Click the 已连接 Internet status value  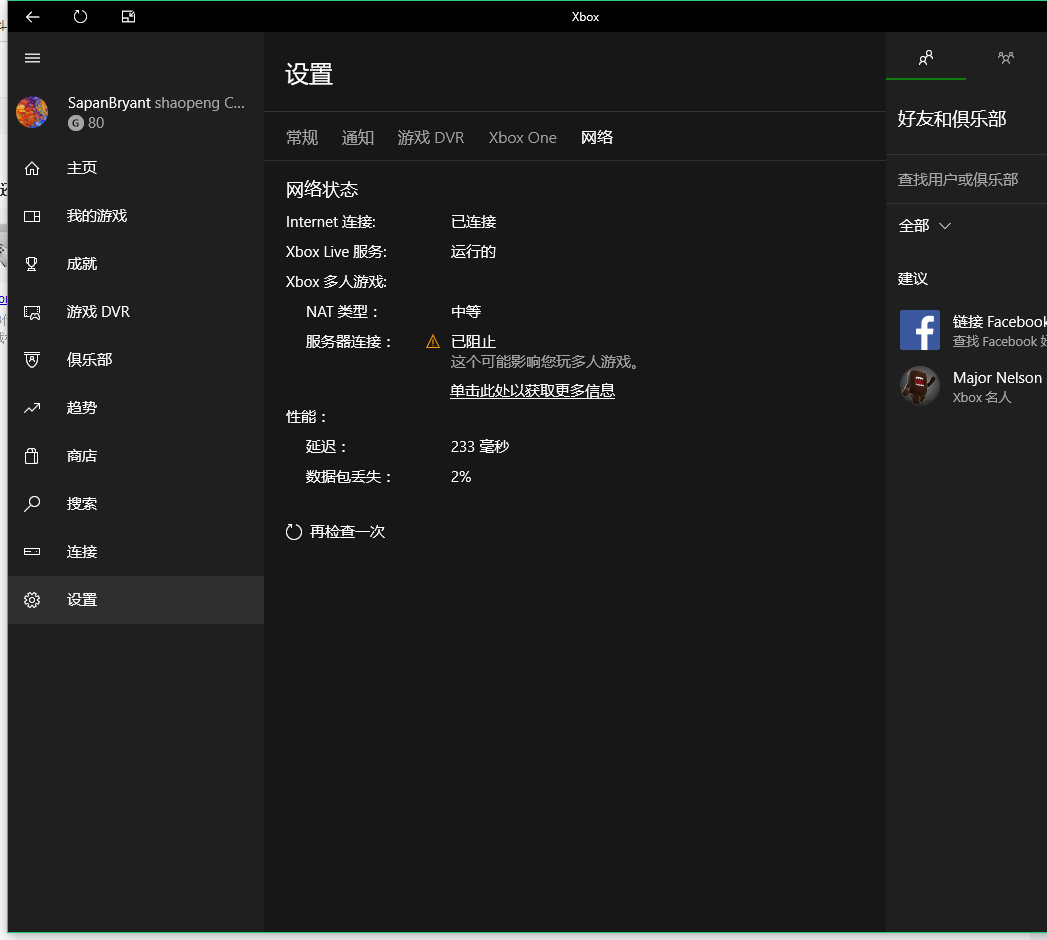point(473,222)
